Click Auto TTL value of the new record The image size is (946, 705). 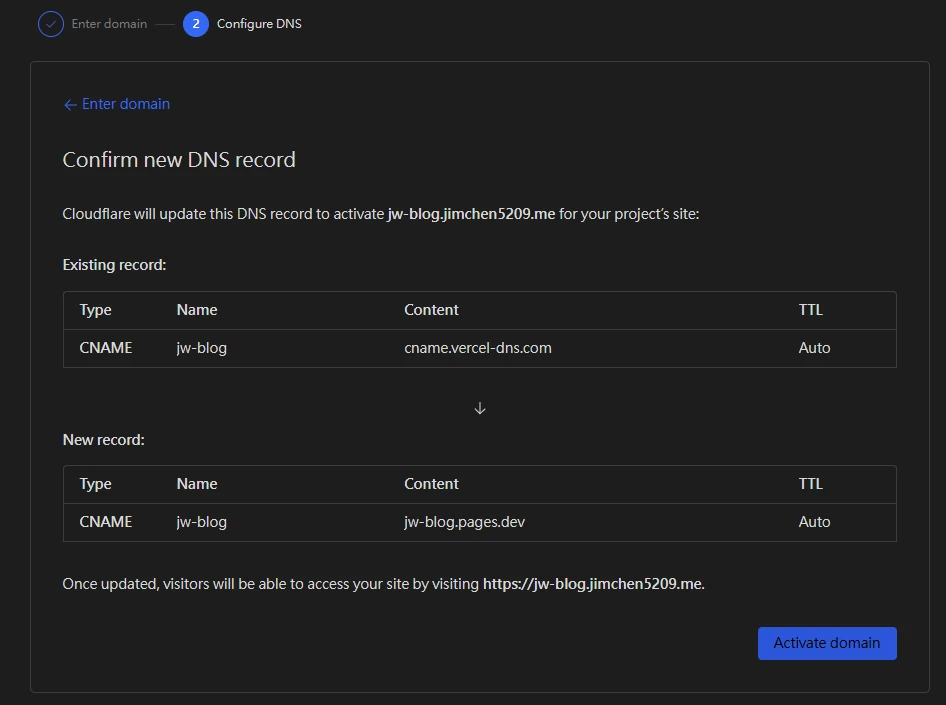point(814,522)
